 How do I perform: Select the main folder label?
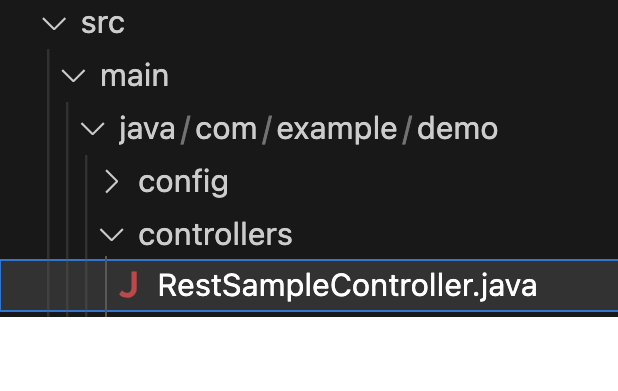(x=134, y=76)
